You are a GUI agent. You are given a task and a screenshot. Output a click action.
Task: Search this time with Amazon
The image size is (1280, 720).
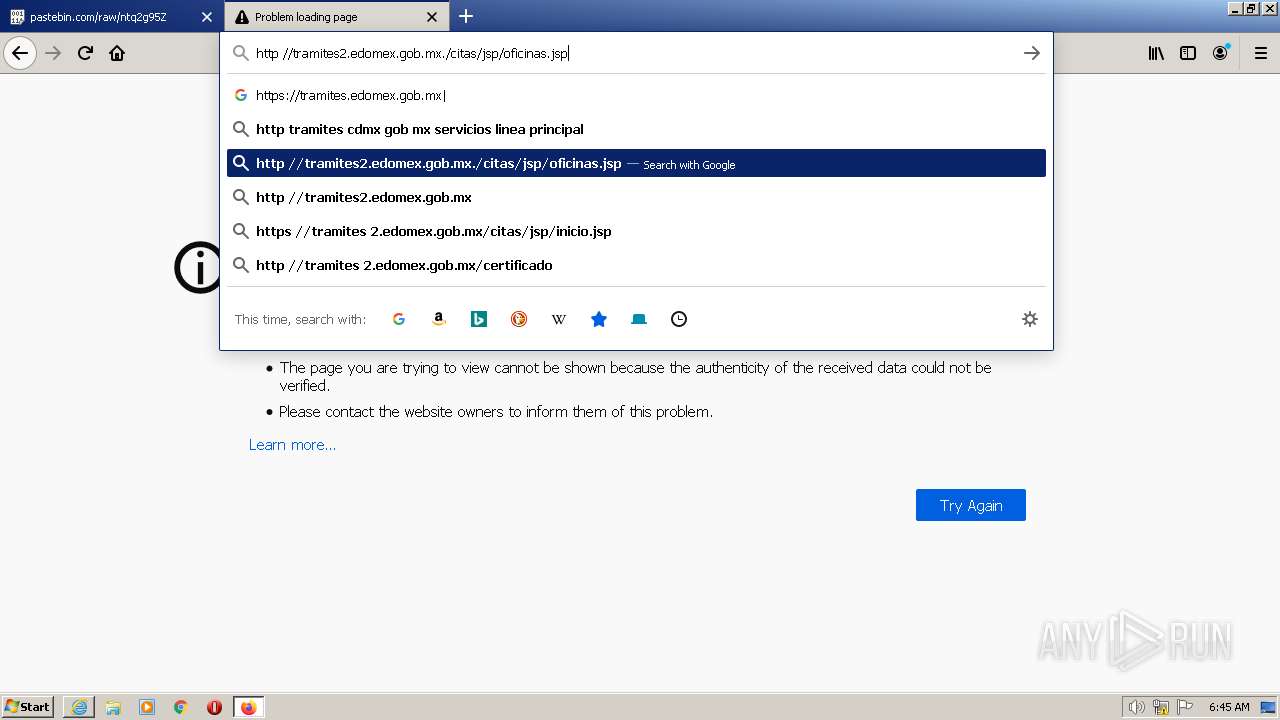point(438,319)
